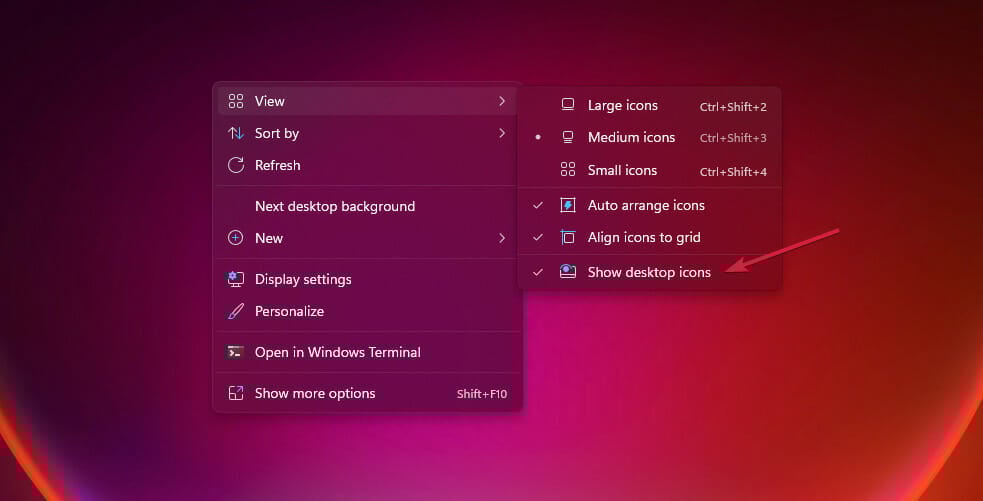Select Small icons view
This screenshot has height=501, width=983.
point(649,170)
